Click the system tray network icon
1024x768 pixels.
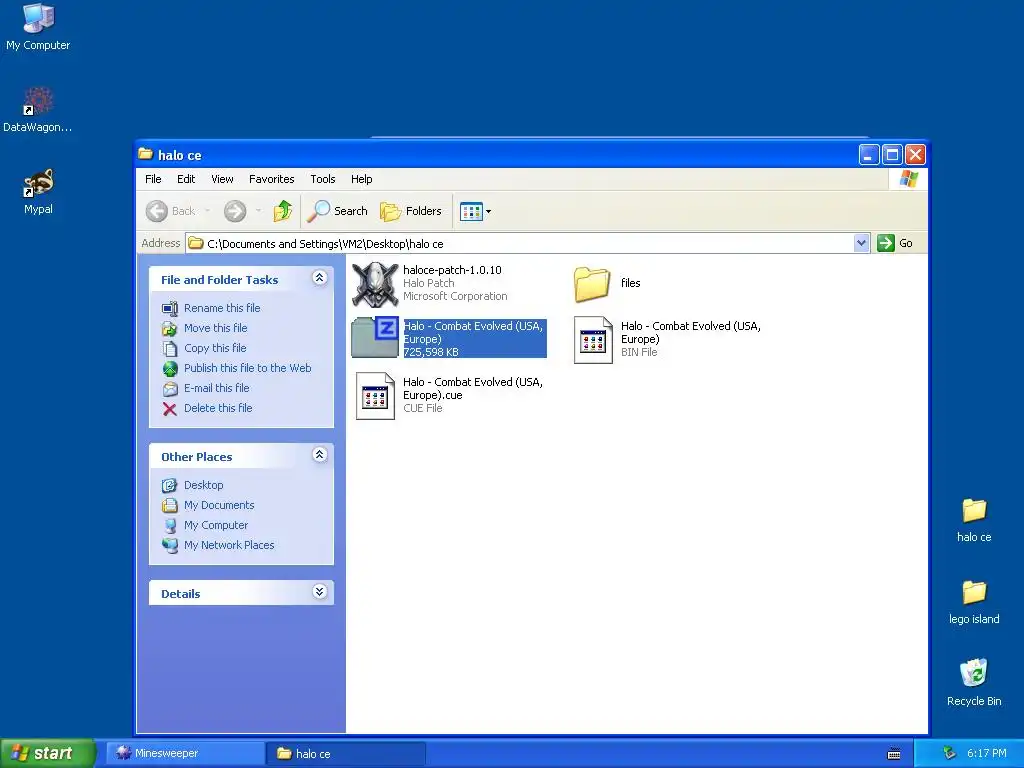coord(949,753)
